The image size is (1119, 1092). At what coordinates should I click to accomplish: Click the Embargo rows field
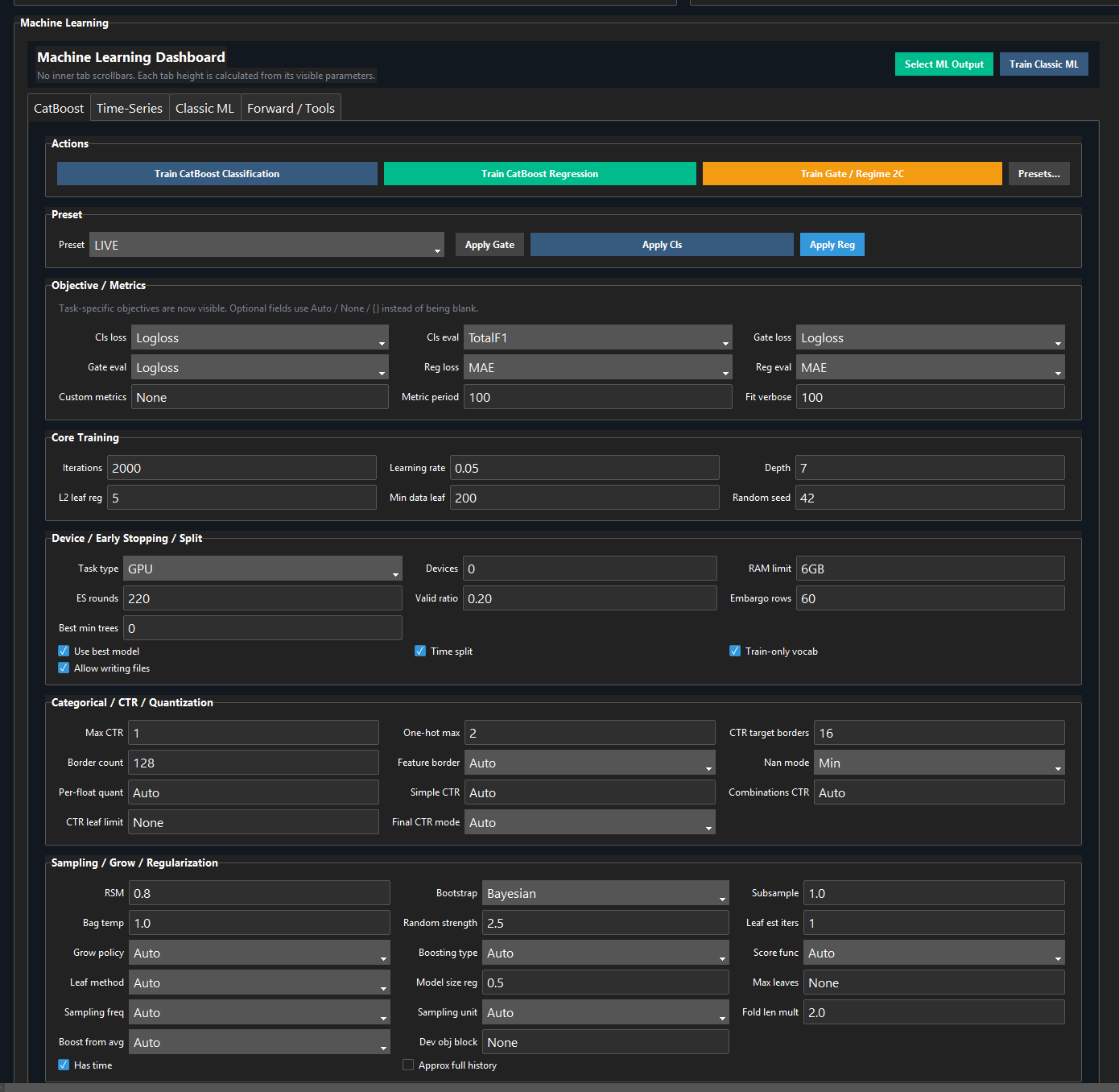[931, 598]
